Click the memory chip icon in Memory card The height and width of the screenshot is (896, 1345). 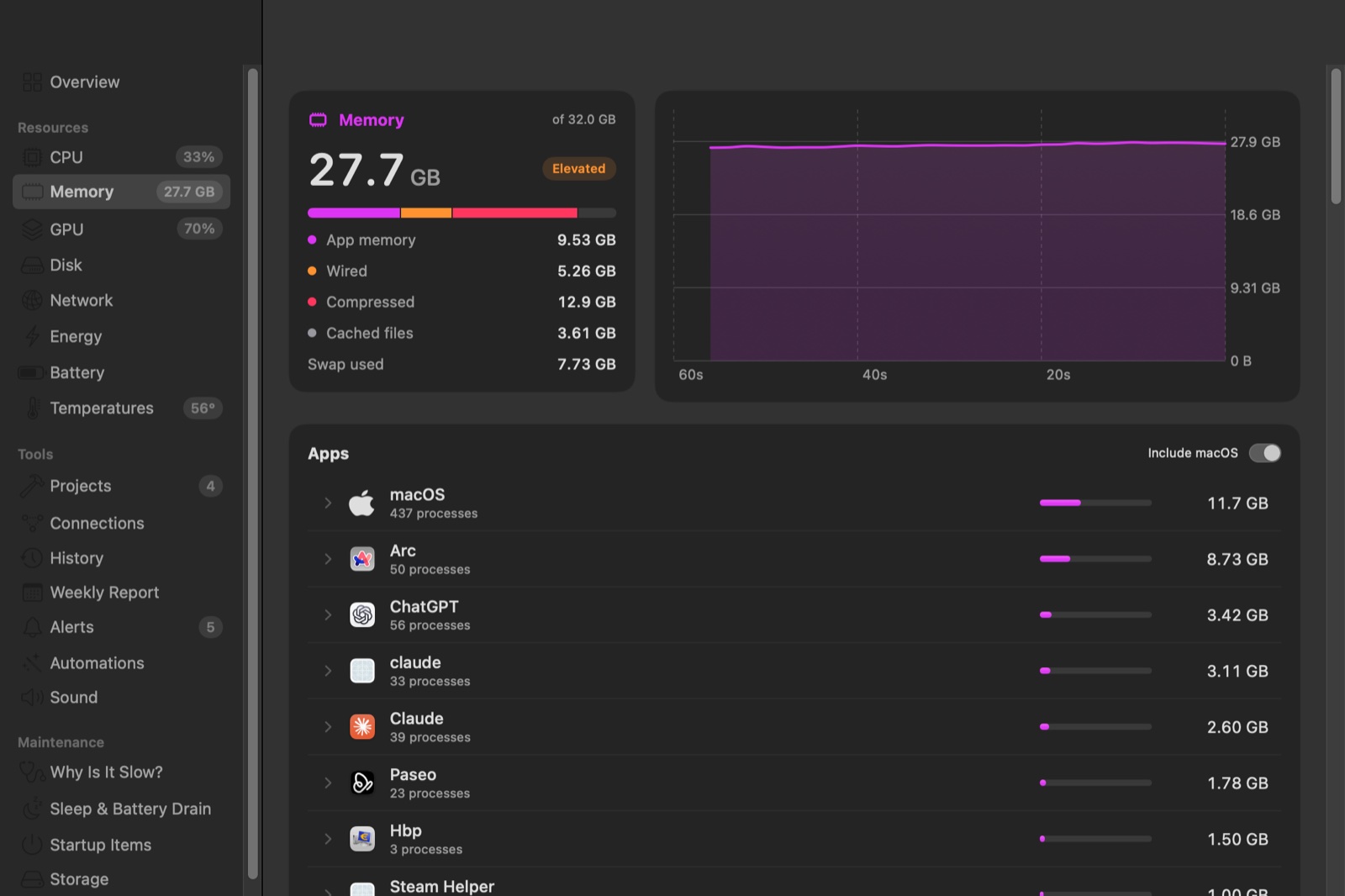(319, 120)
